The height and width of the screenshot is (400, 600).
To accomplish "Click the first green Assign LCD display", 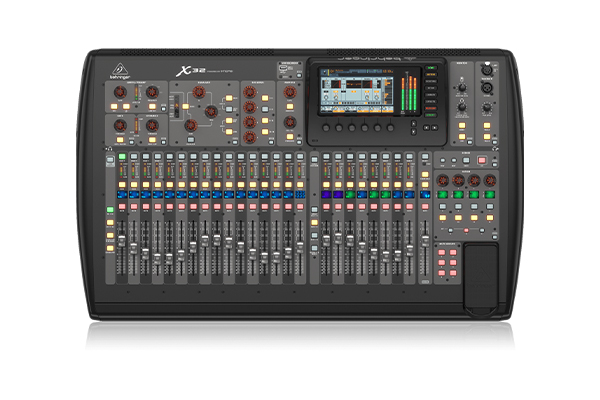I will (x=443, y=195).
